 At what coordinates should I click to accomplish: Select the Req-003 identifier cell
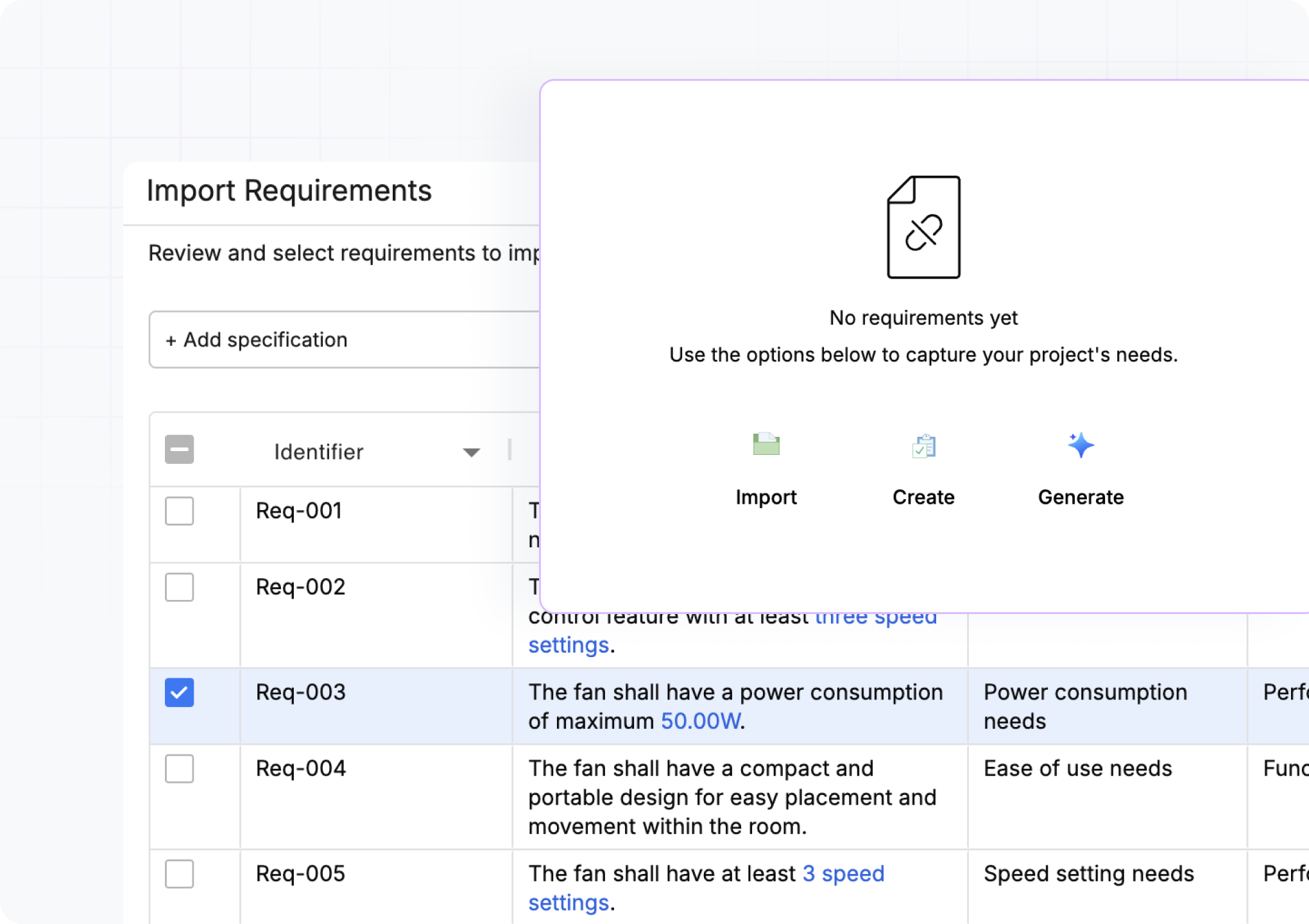376,706
